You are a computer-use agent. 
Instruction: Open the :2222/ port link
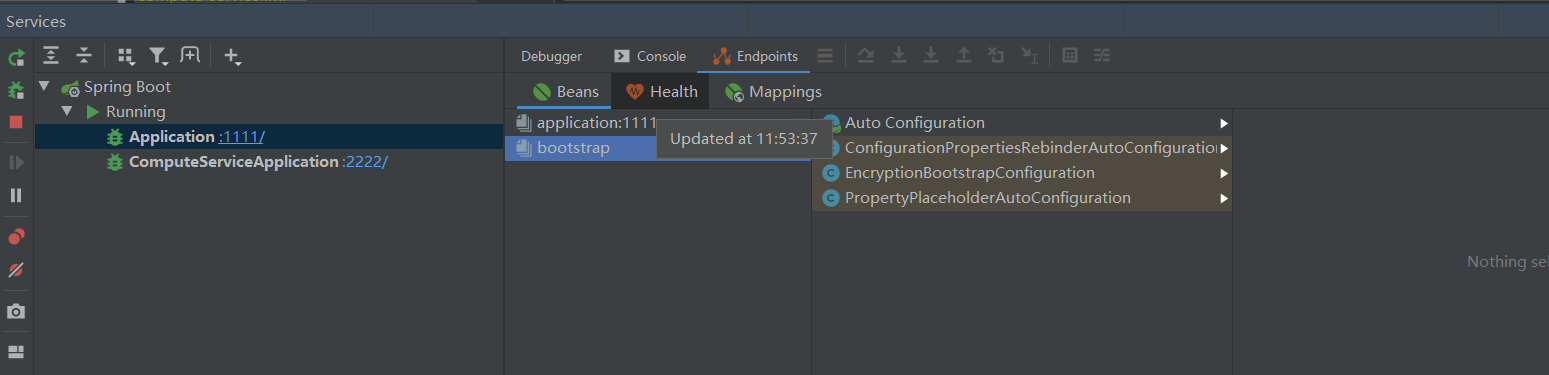coord(364,161)
